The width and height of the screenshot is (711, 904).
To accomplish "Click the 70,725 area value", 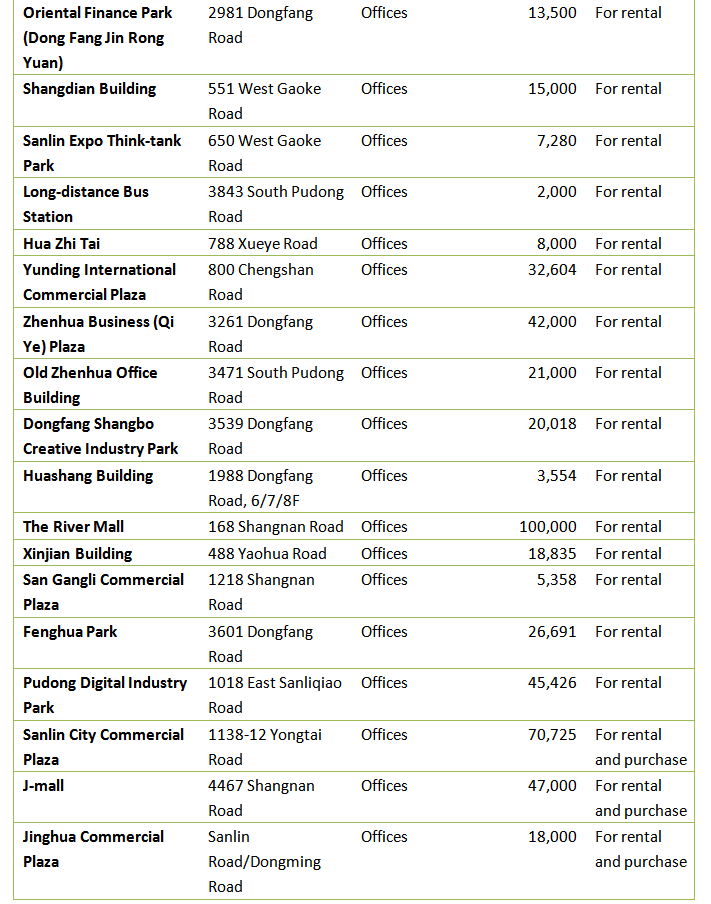I will (x=552, y=735).
